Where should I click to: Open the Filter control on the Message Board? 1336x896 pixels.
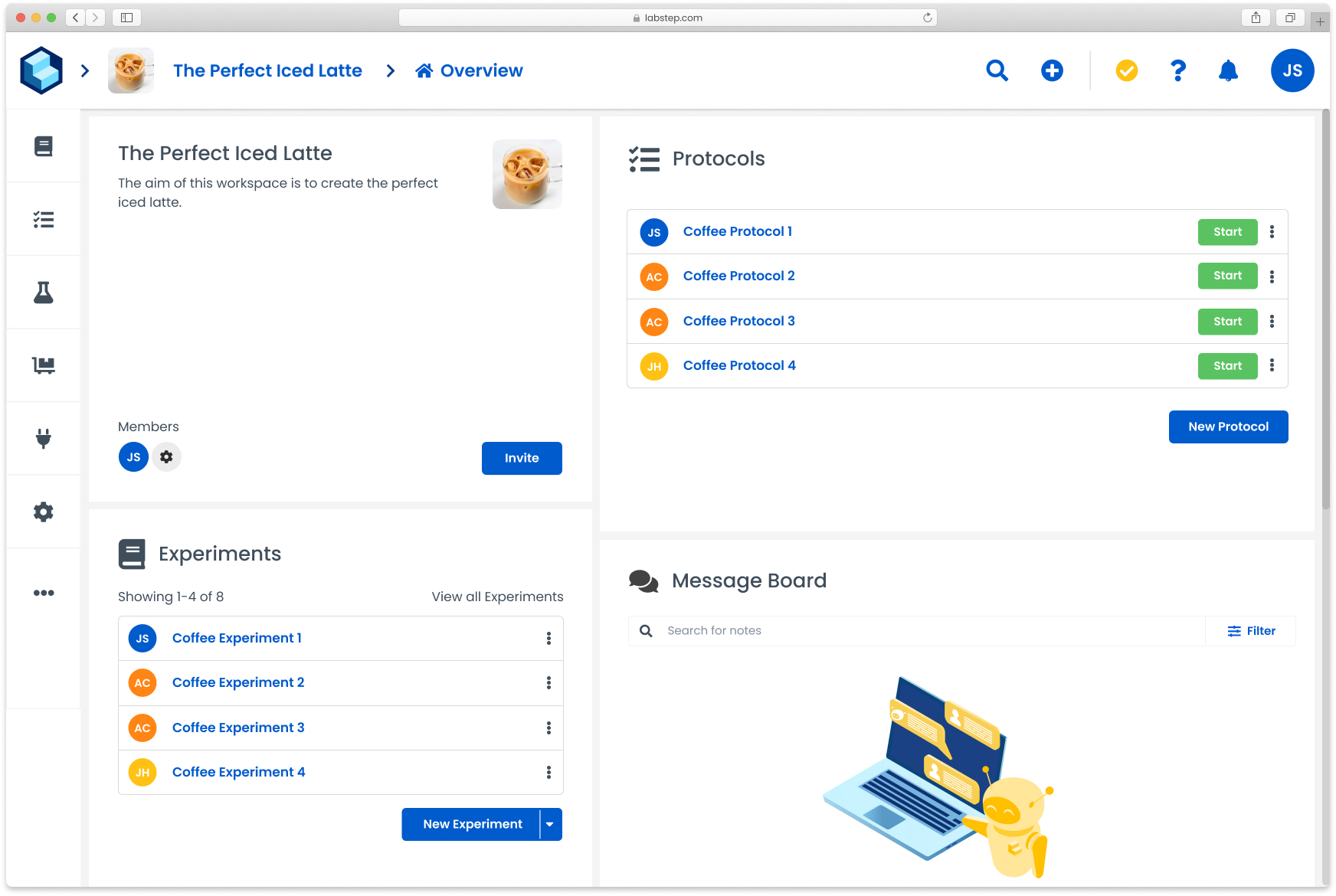(x=1250, y=630)
